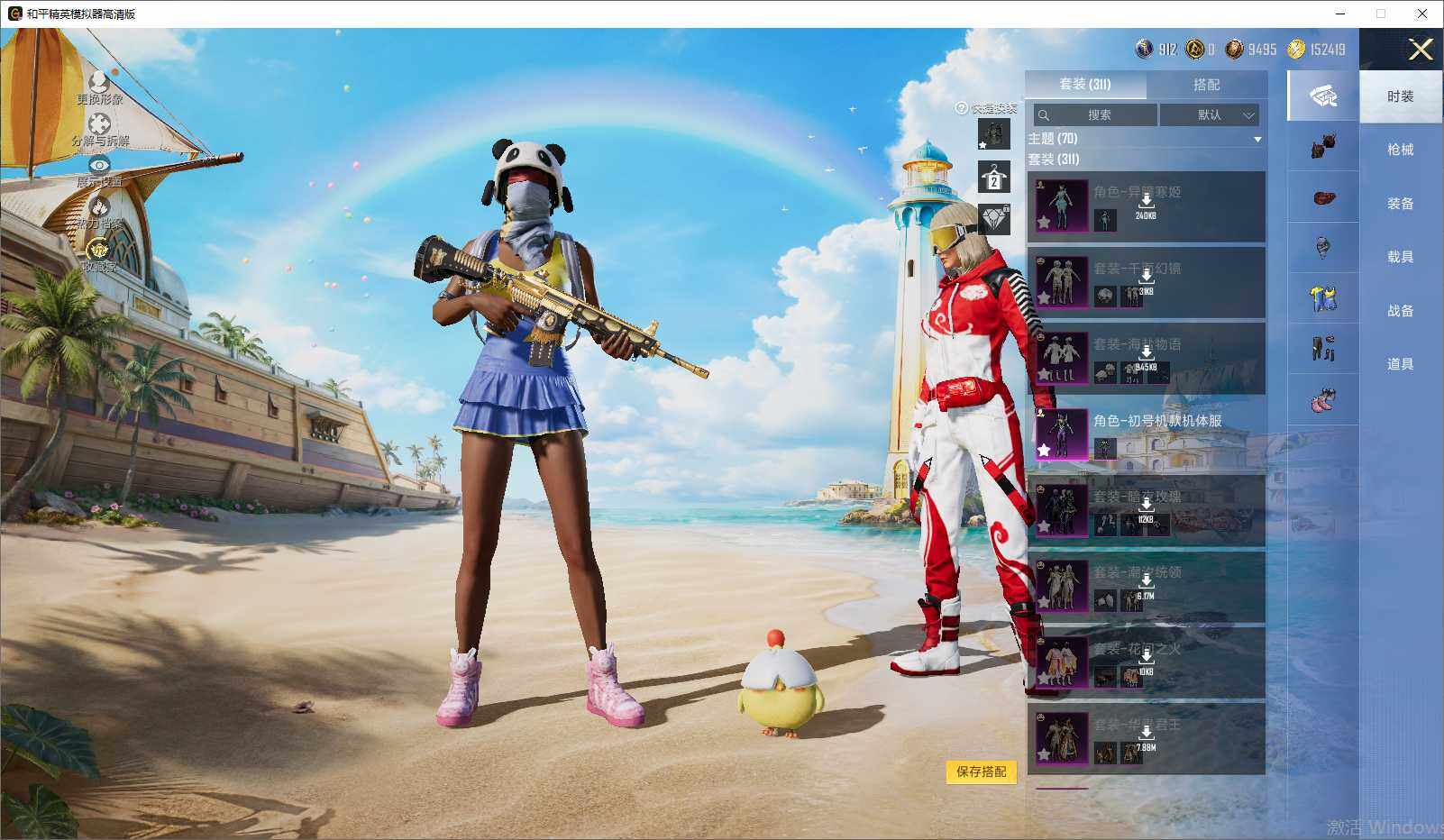Toggle favorite star on 套装-暗夜玫瑰
1444x840 pixels.
[1044, 525]
